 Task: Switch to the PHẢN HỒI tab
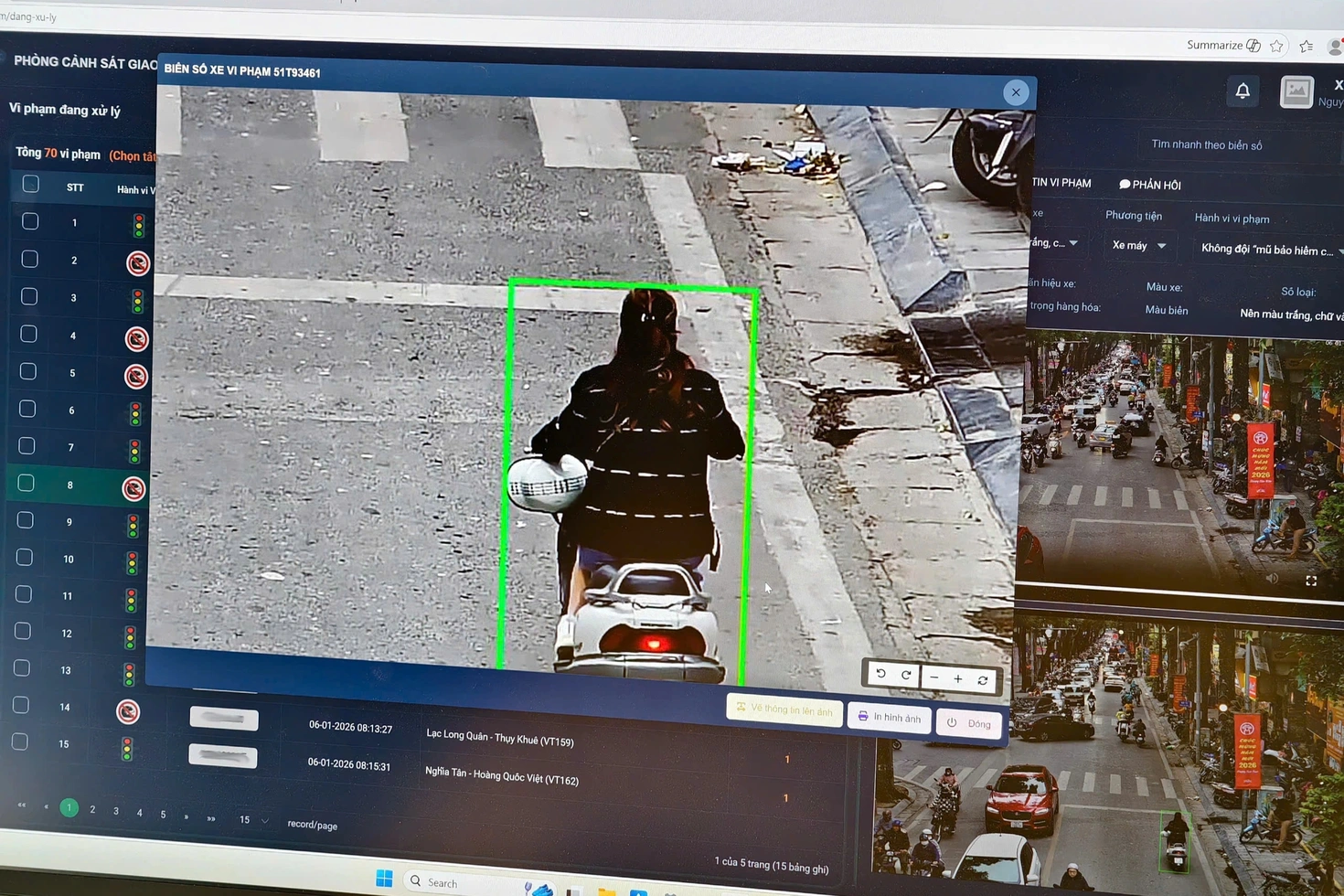pyautogui.click(x=1150, y=185)
